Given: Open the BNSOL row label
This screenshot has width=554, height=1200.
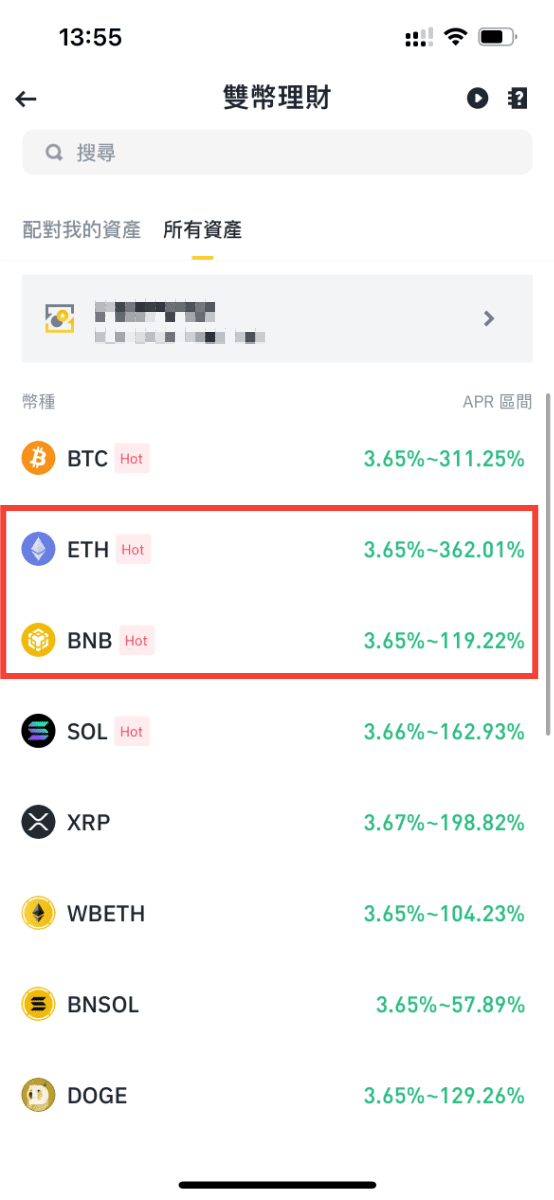Looking at the screenshot, I should (x=103, y=1004).
